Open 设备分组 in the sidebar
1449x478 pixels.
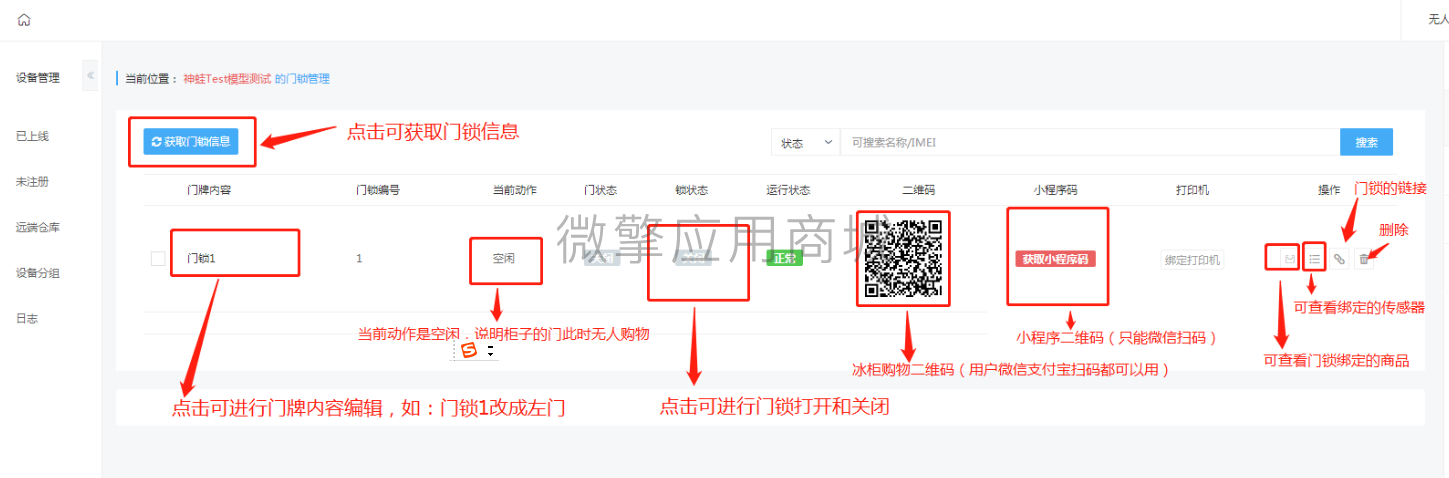click(38, 273)
